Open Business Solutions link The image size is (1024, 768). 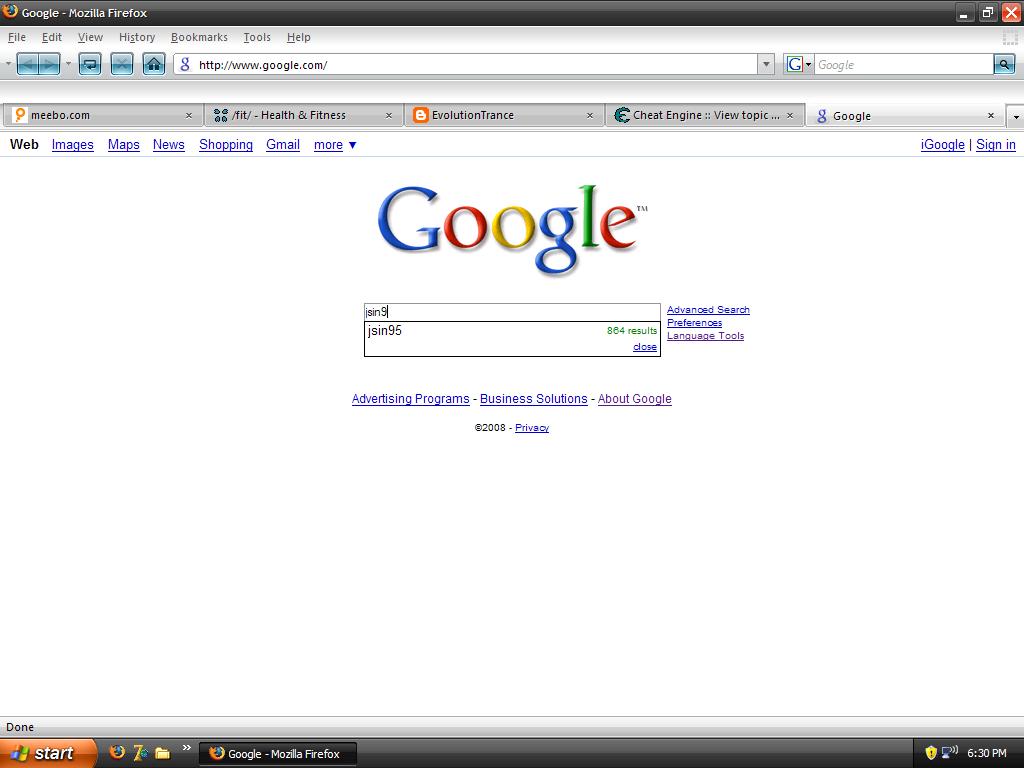click(x=534, y=399)
